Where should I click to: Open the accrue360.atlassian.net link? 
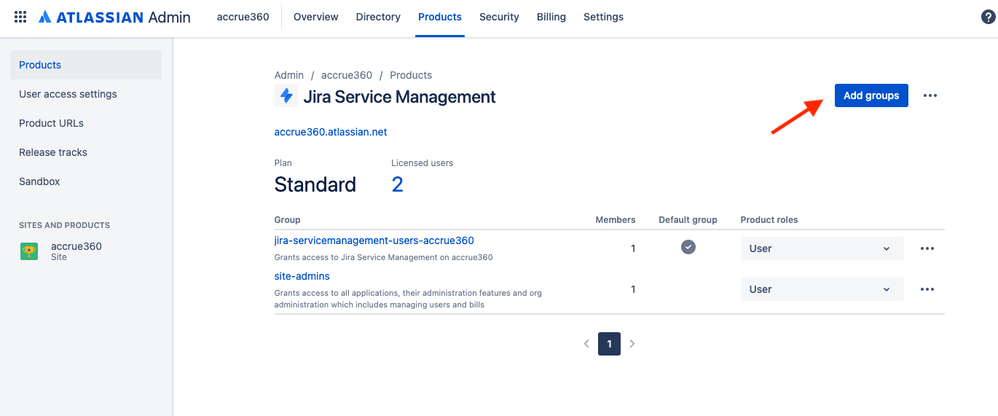[331, 132]
